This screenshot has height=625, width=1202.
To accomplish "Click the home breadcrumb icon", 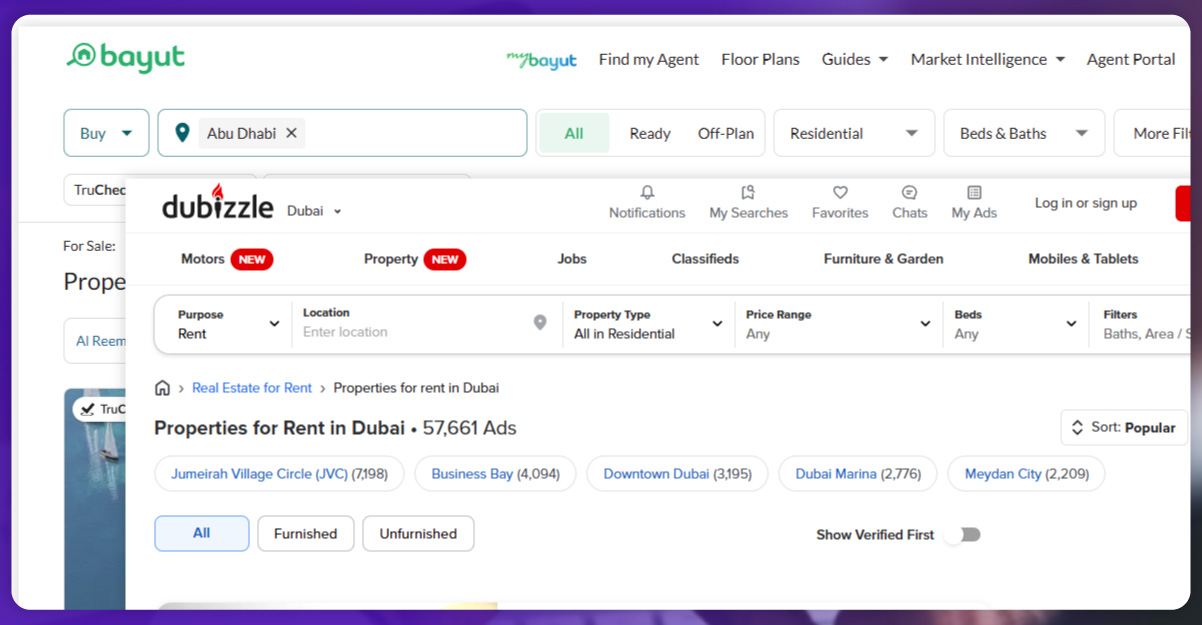I will (162, 388).
